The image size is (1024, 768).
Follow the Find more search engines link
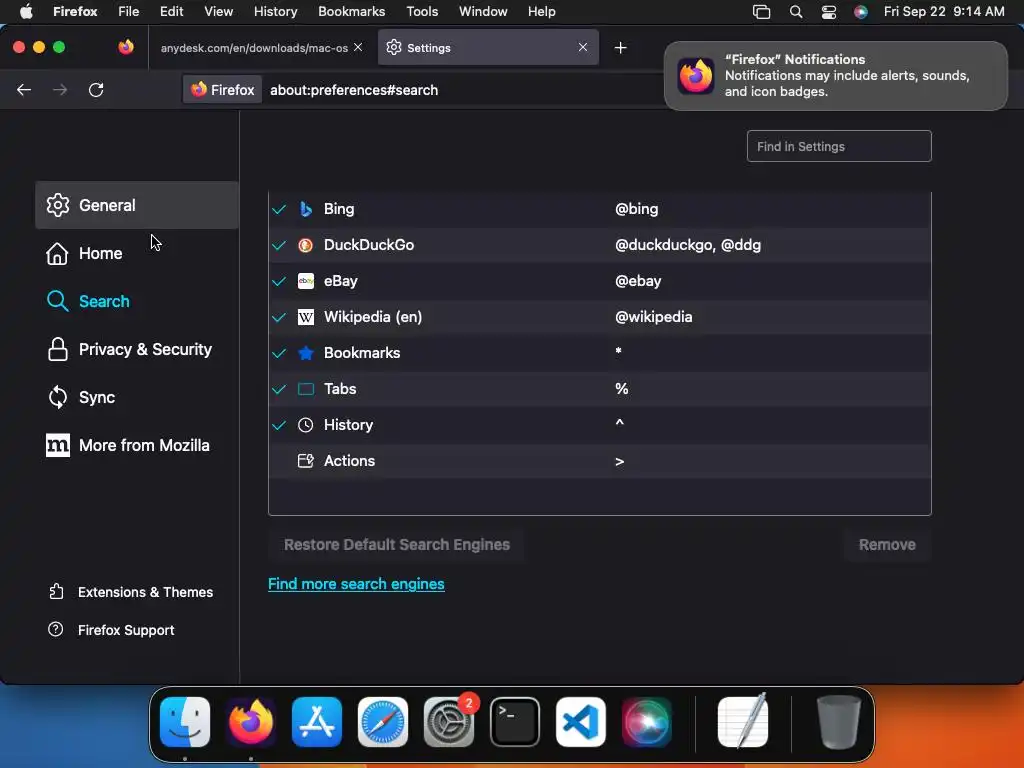[x=356, y=584]
